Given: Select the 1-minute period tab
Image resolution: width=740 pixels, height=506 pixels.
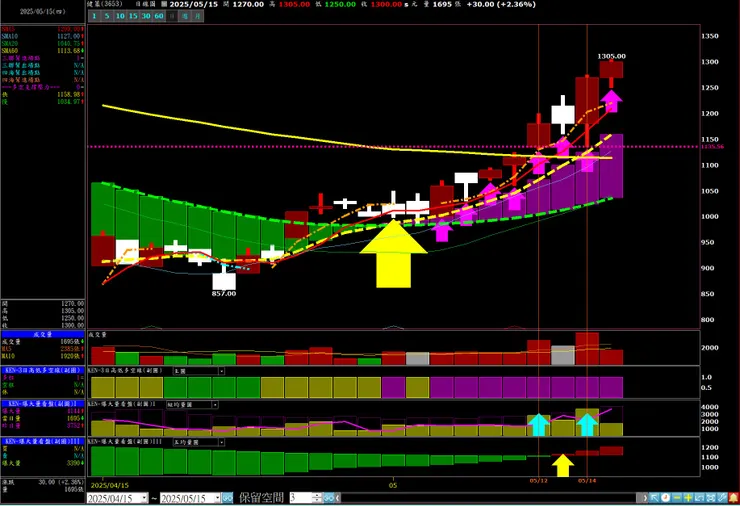Looking at the screenshot, I should click(x=94, y=16).
